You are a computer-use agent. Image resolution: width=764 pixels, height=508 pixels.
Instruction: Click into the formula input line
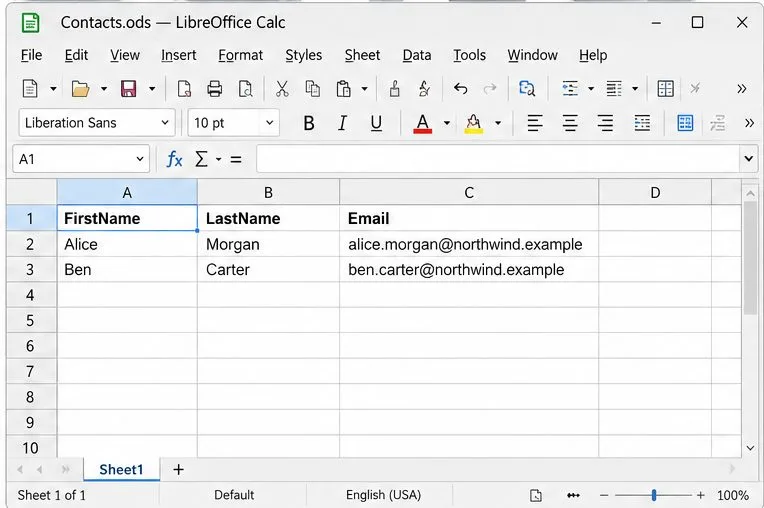click(x=498, y=159)
